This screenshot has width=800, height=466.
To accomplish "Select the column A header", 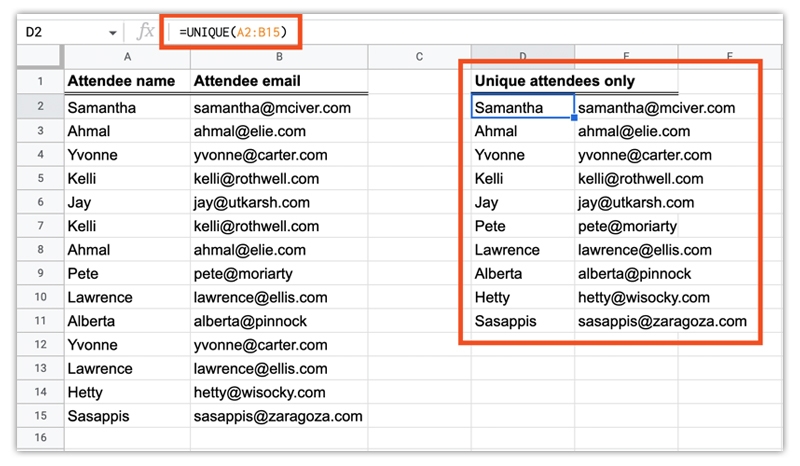I will tap(126, 56).
